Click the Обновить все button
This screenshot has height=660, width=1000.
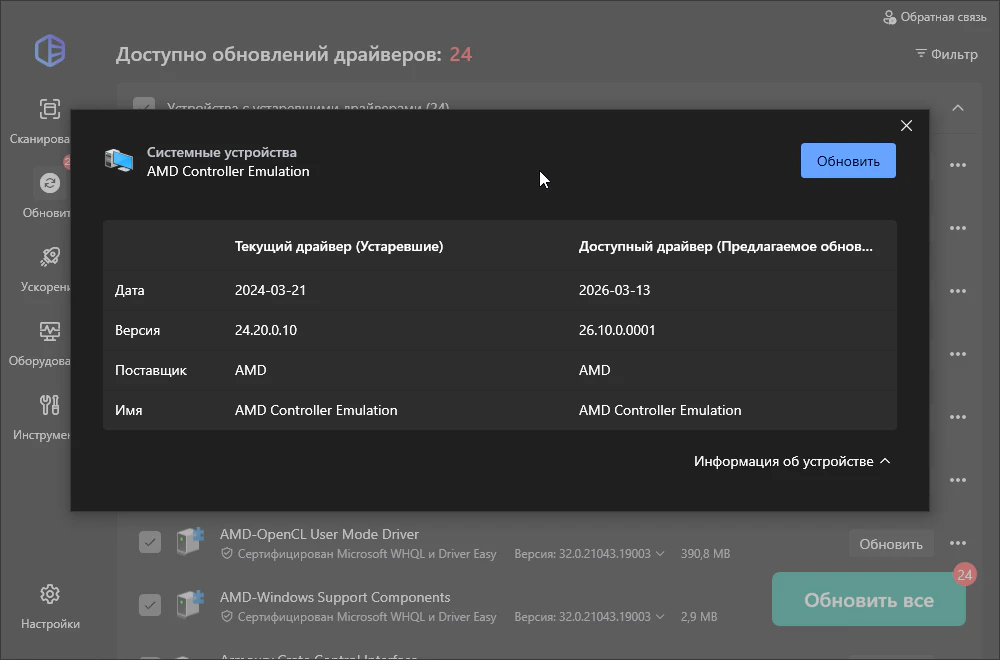tap(869, 600)
